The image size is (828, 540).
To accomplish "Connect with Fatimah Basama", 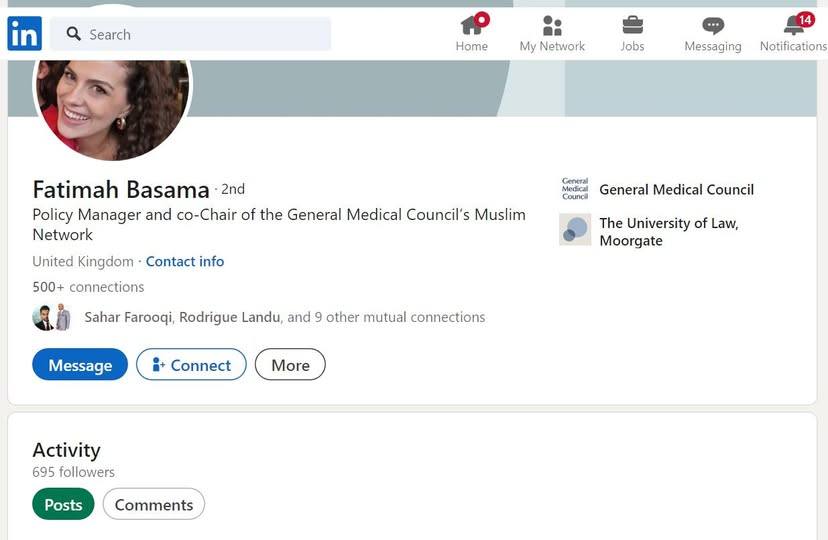I will [191, 365].
